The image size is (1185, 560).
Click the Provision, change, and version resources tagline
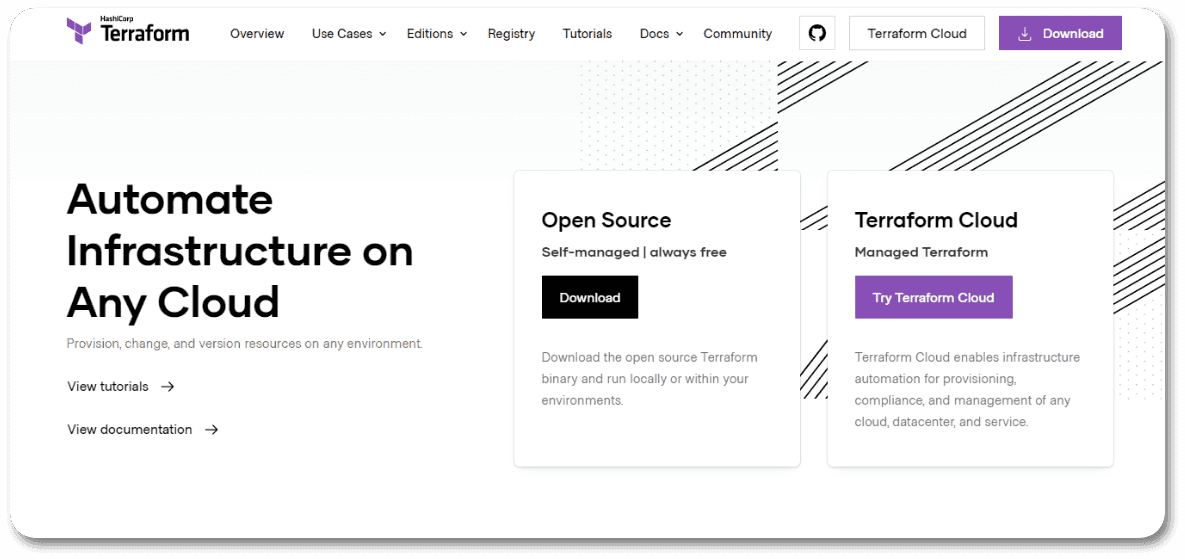coord(245,343)
